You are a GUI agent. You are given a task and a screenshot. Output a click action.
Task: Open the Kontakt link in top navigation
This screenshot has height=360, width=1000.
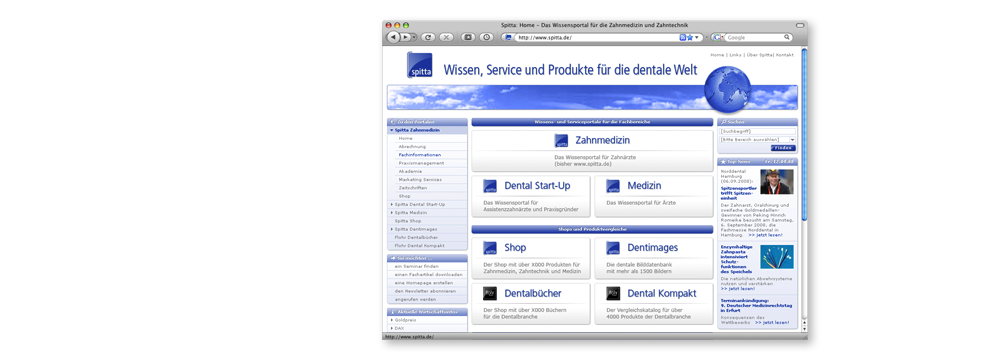click(785, 55)
